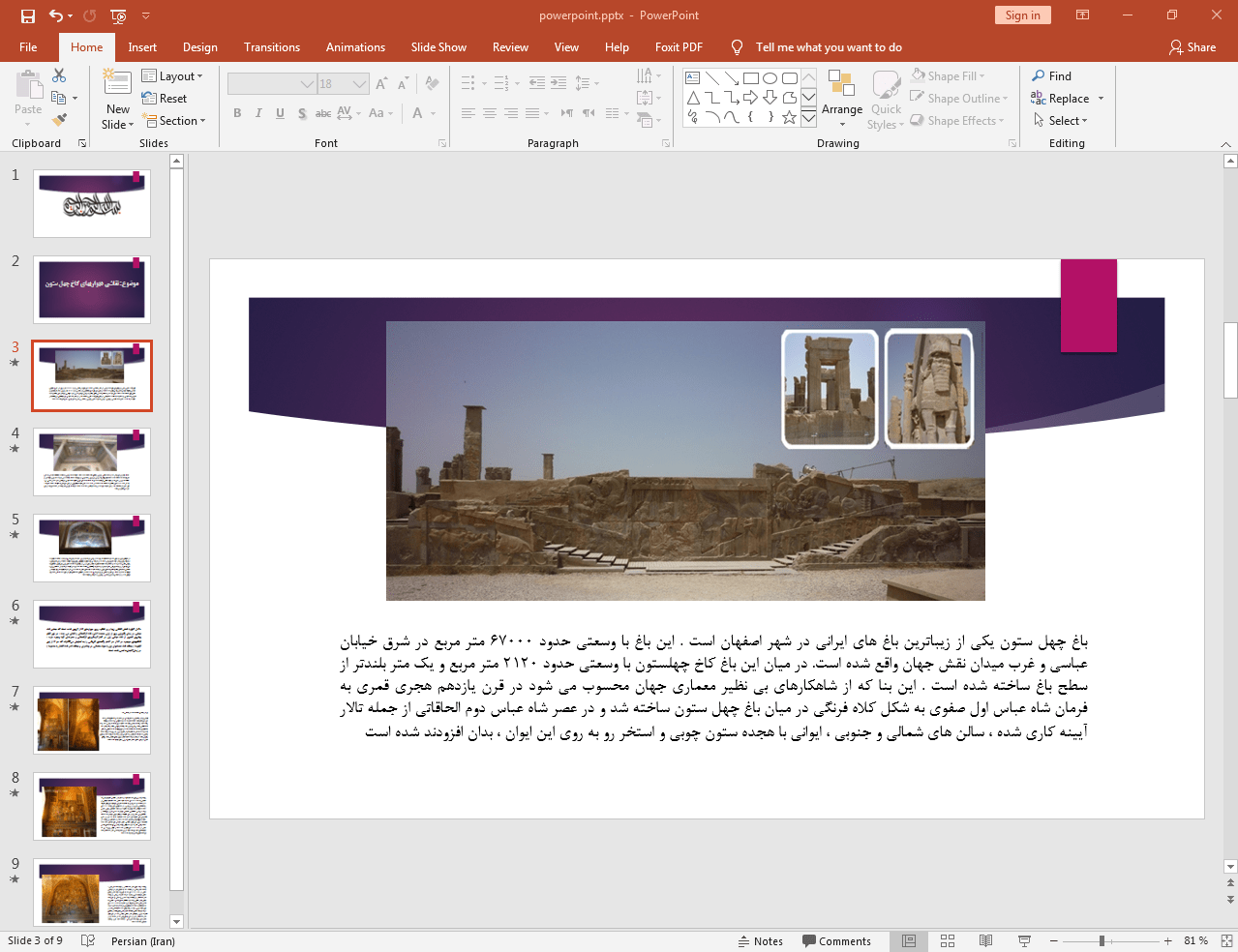Adjust the zoom slider handle
This screenshot has height=952, width=1238.
(x=1102, y=940)
